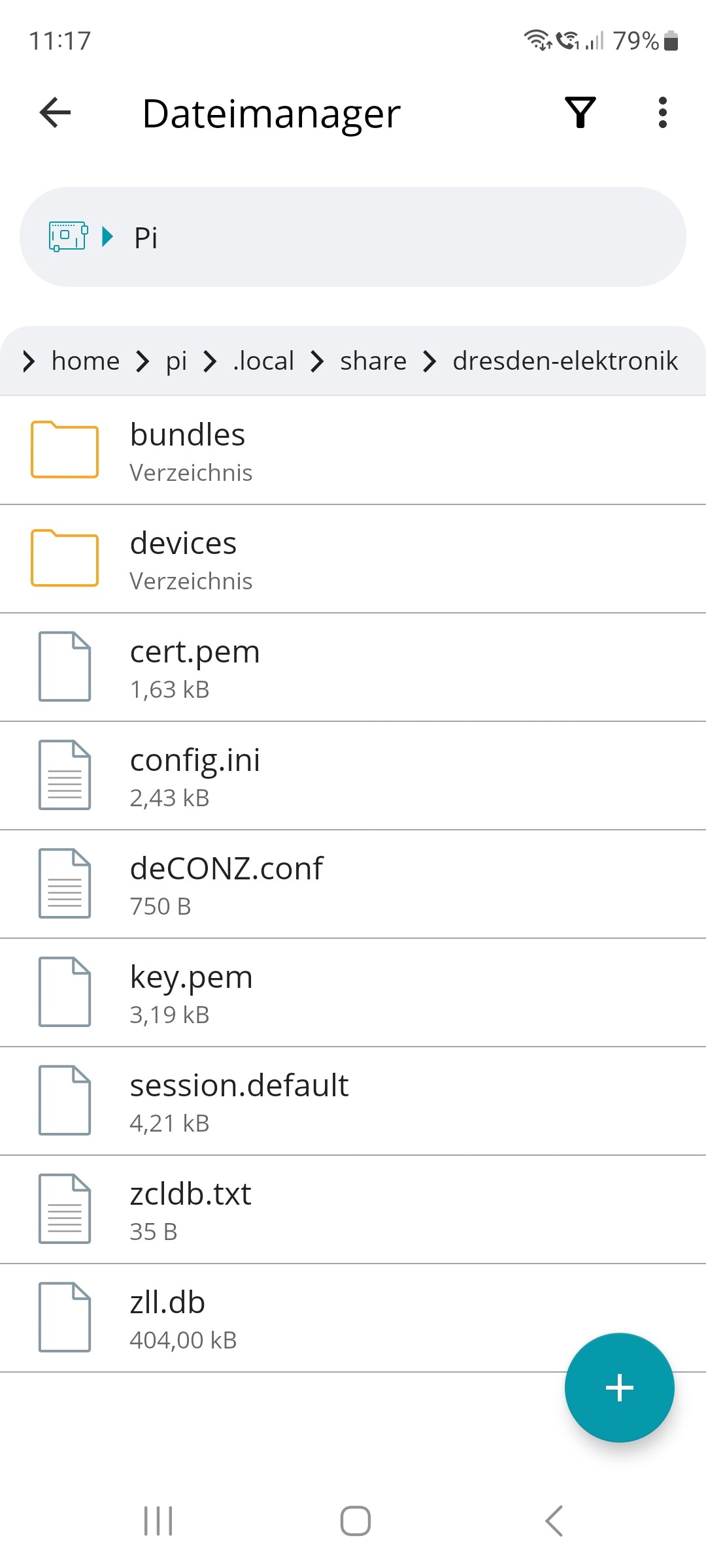Tap the floating plus add button
This screenshot has height=1568, width=706.
pyautogui.click(x=619, y=1387)
